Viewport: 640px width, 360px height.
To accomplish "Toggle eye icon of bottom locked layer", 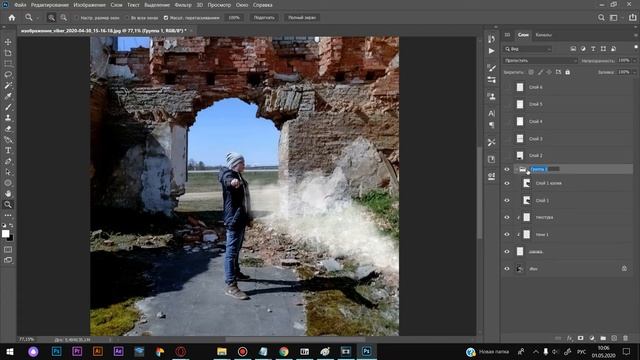I will (507, 269).
